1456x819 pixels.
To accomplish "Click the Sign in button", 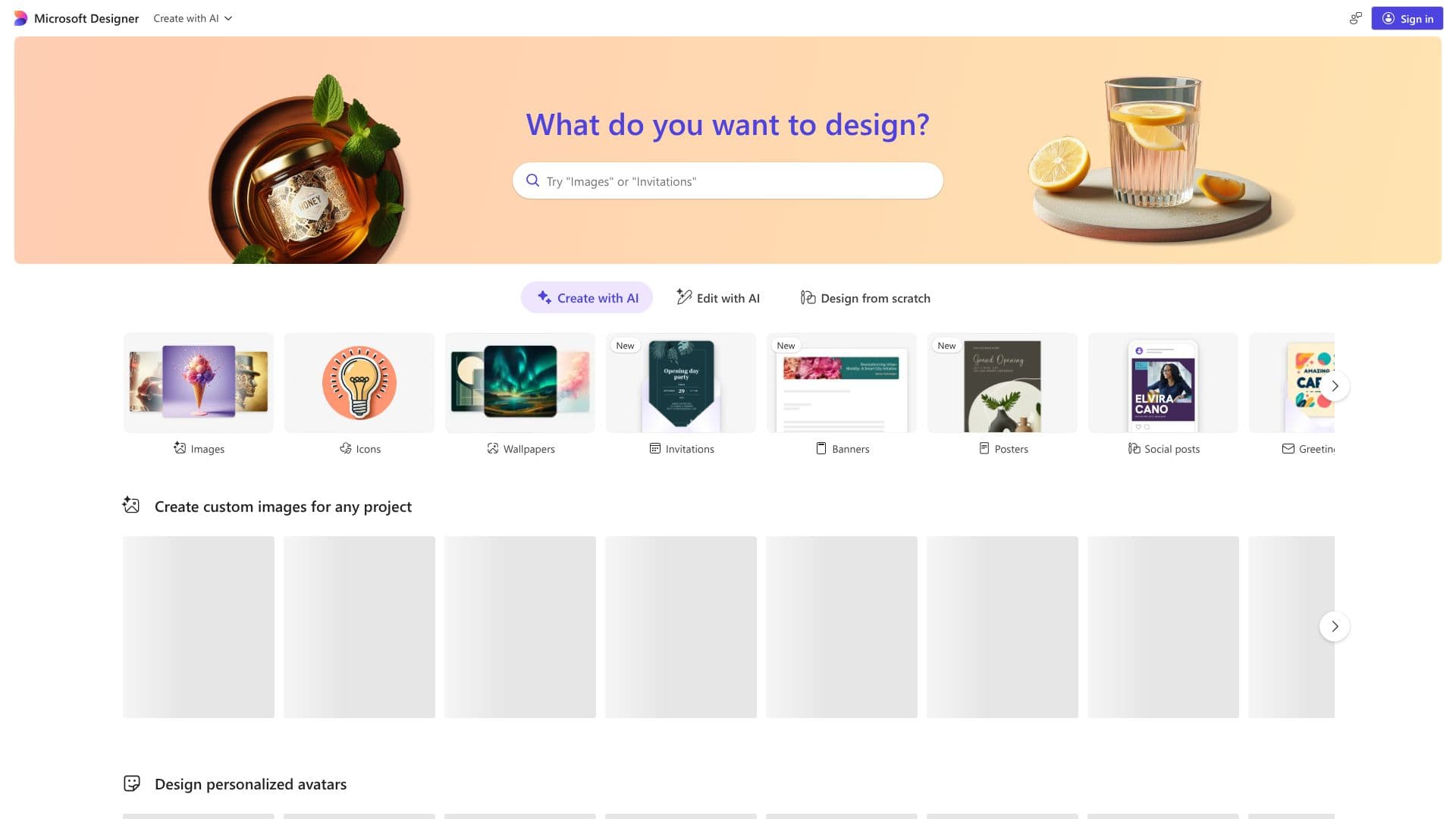I will tap(1407, 18).
